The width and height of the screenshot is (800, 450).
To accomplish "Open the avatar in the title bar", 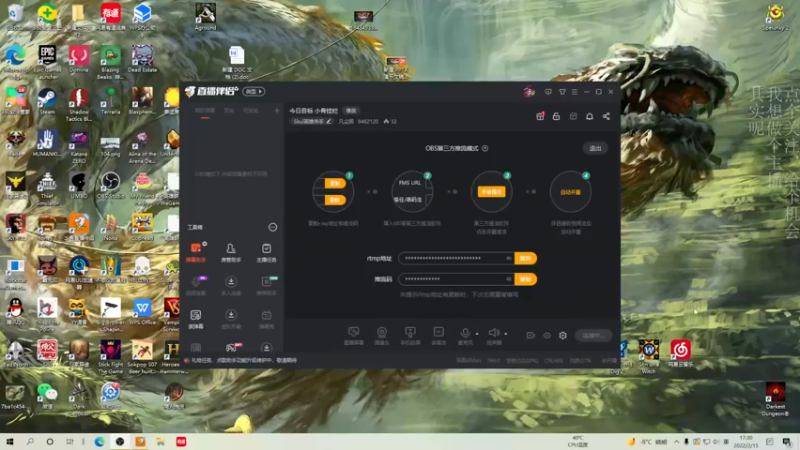I will click(529, 92).
